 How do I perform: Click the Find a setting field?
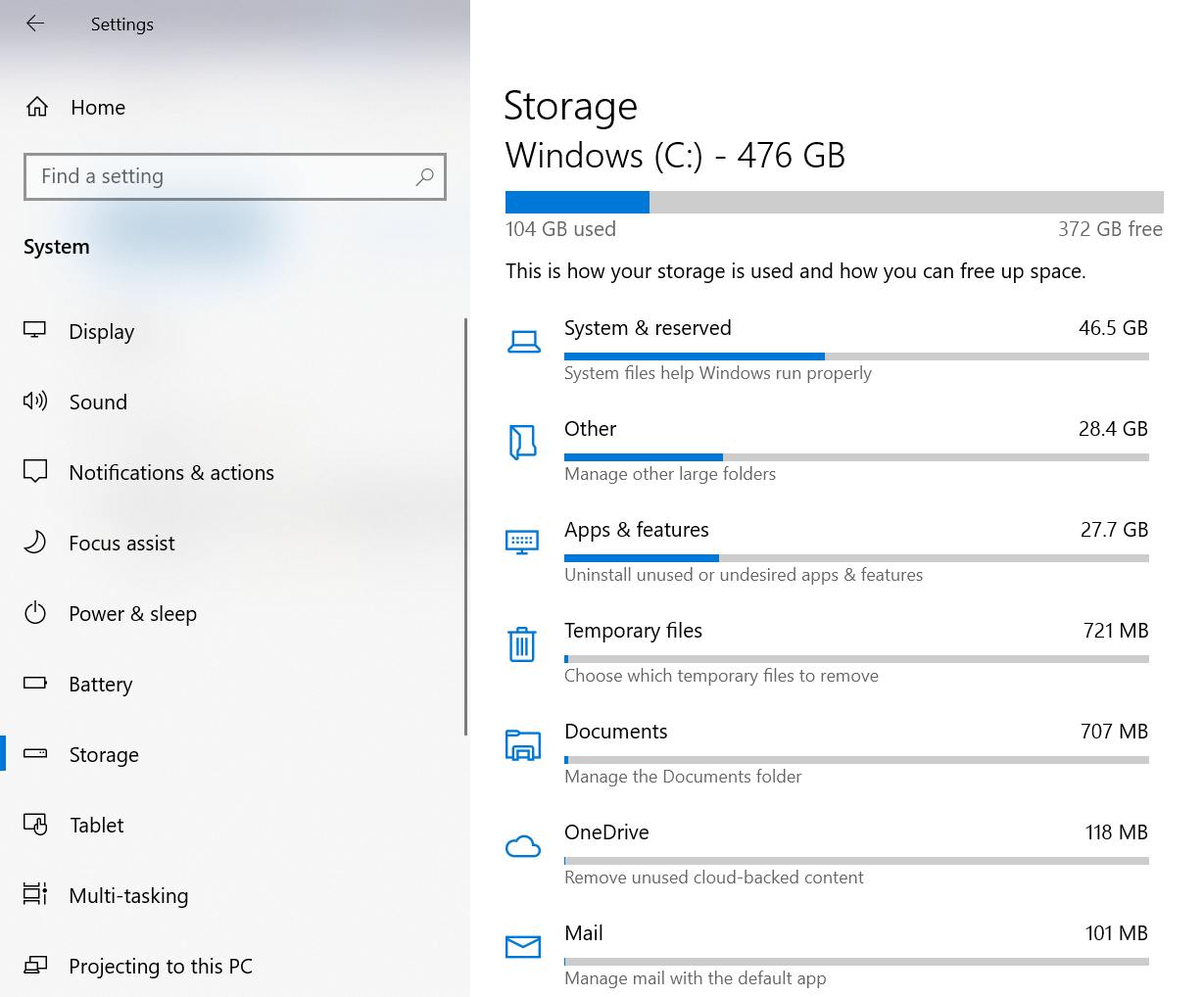click(x=235, y=176)
